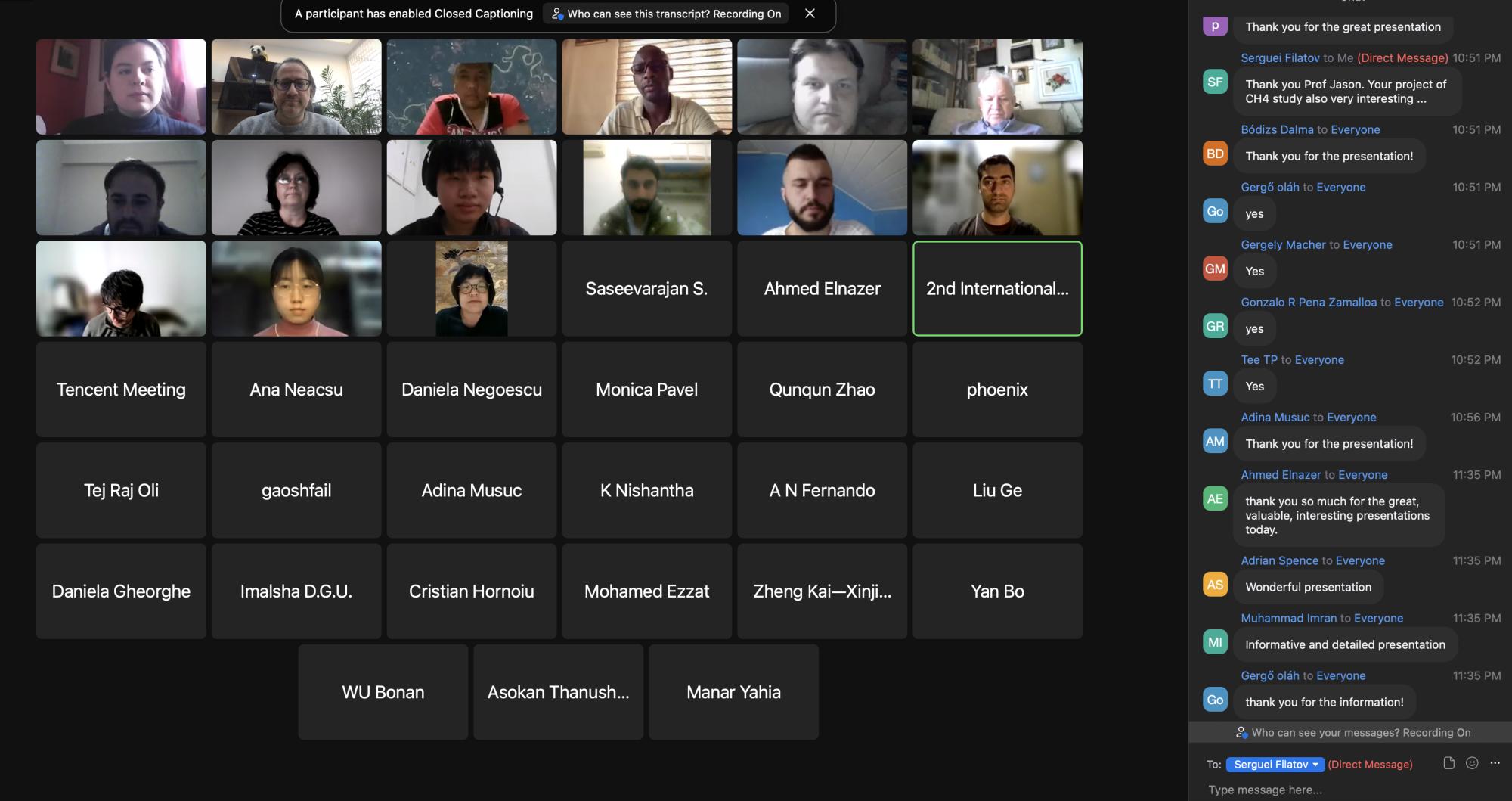Select the '2nd International...' highlighted participant tile
The height and width of the screenshot is (801, 1512).
997,288
